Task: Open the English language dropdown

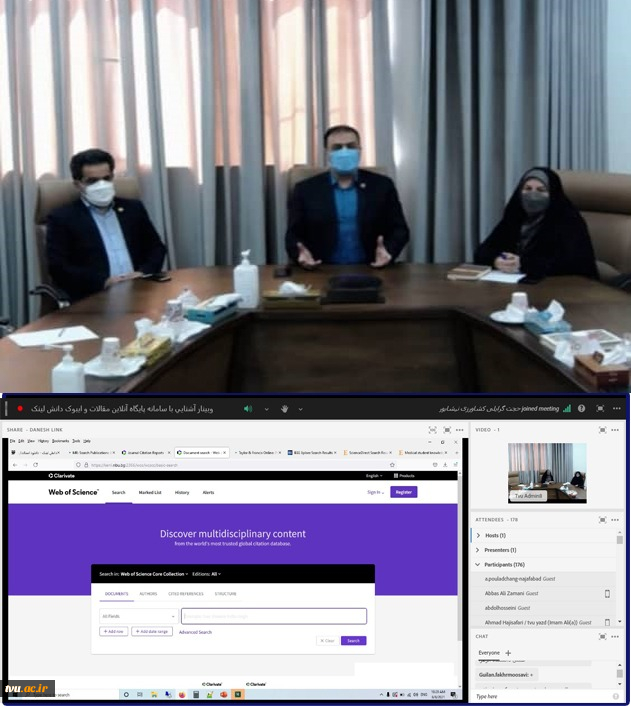Action: click(x=374, y=475)
